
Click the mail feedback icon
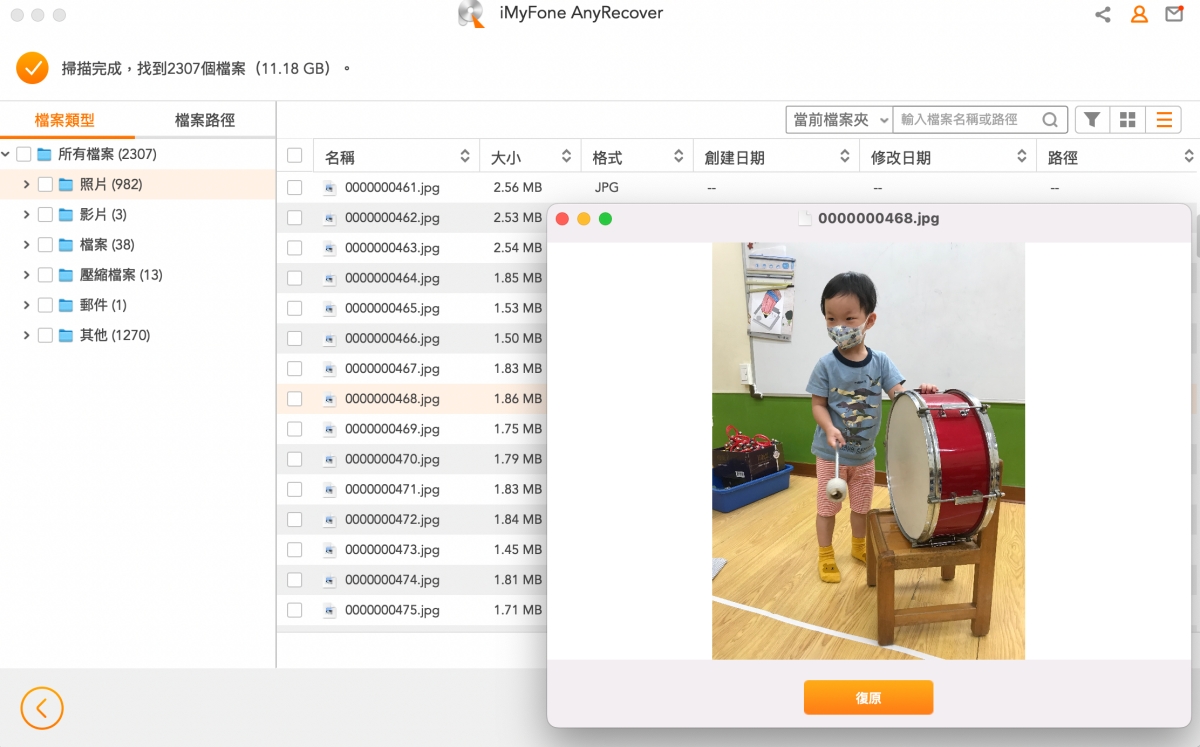coord(1174,15)
